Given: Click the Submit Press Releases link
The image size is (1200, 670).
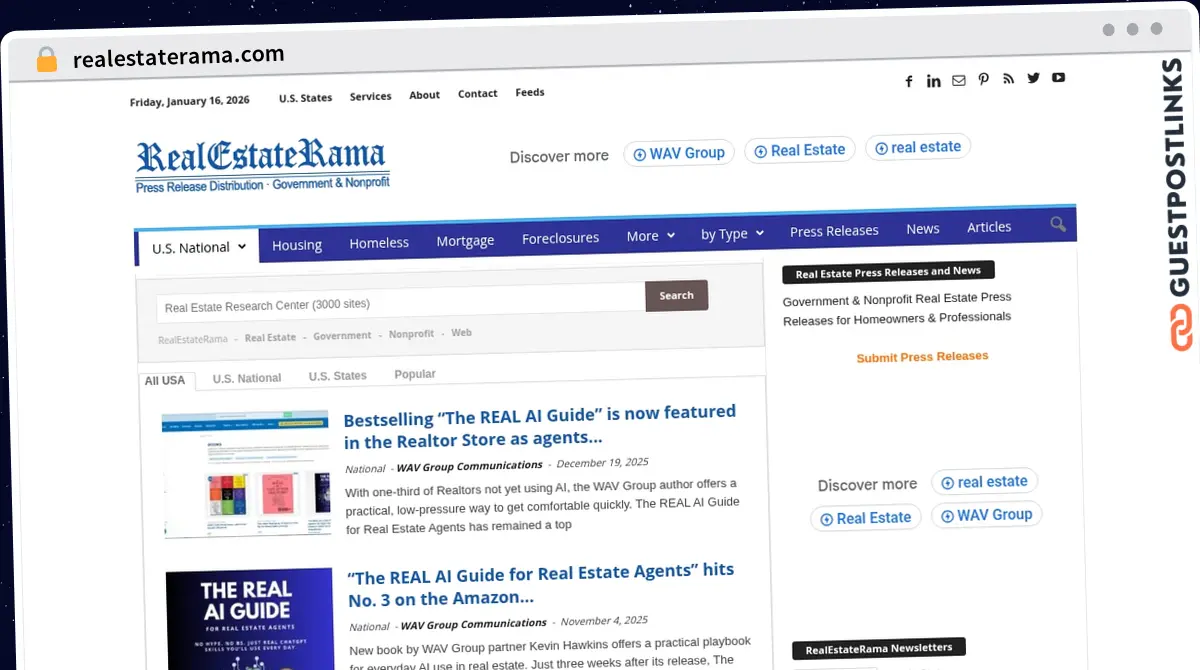Looking at the screenshot, I should (x=922, y=357).
